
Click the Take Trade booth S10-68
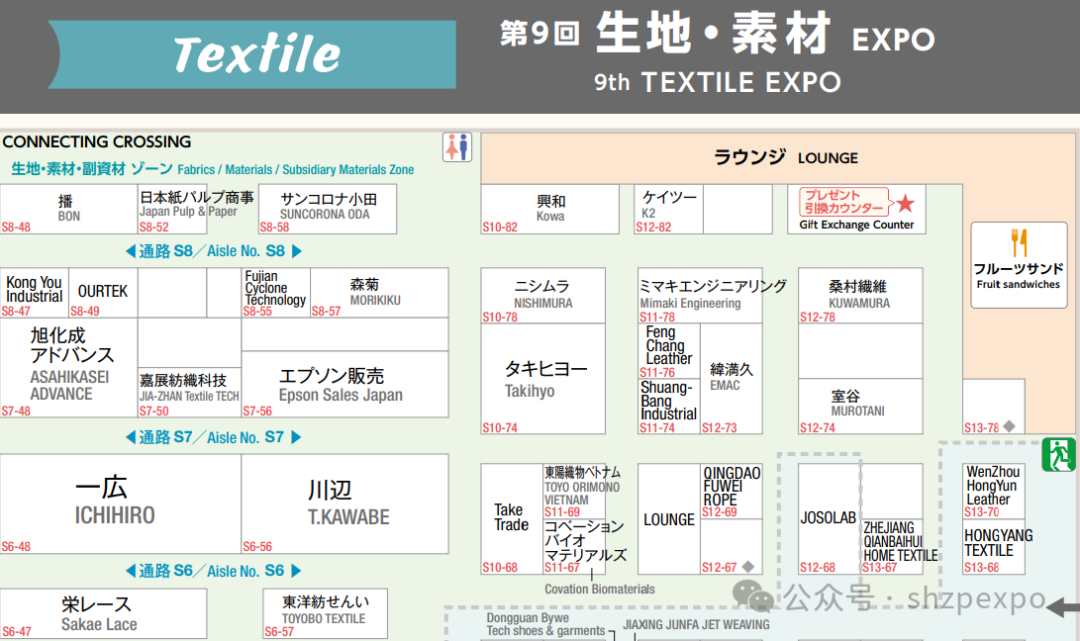pyautogui.click(x=512, y=518)
